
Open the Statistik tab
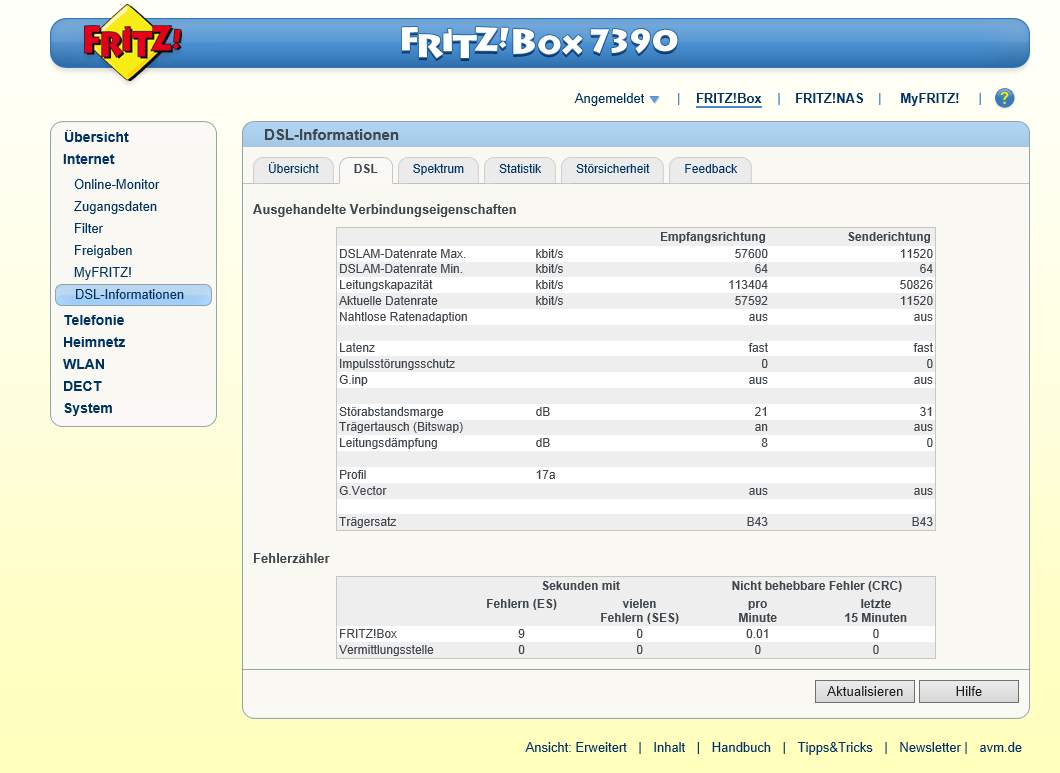[x=520, y=169]
